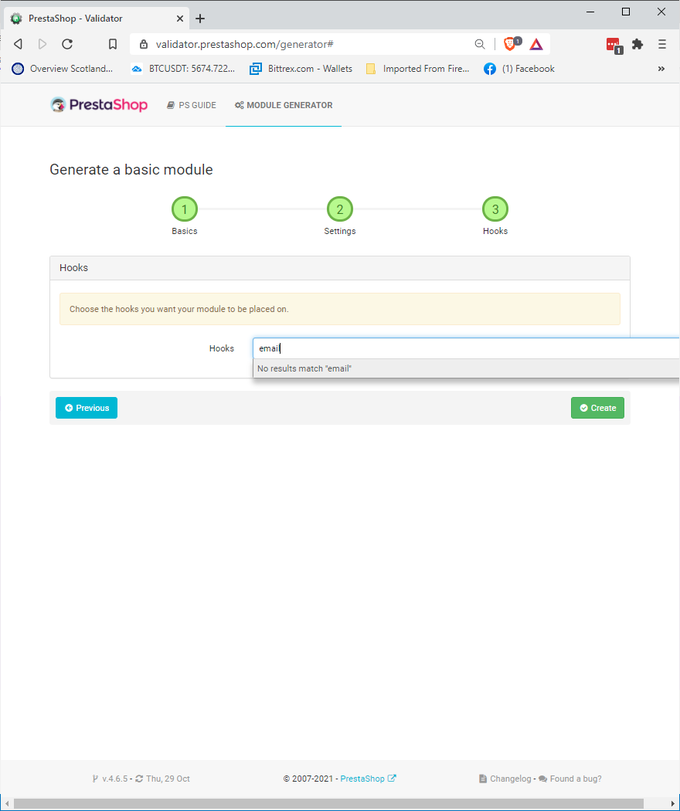The image size is (680, 811).
Task: Go back using the browser back arrow
Action: [x=18, y=44]
